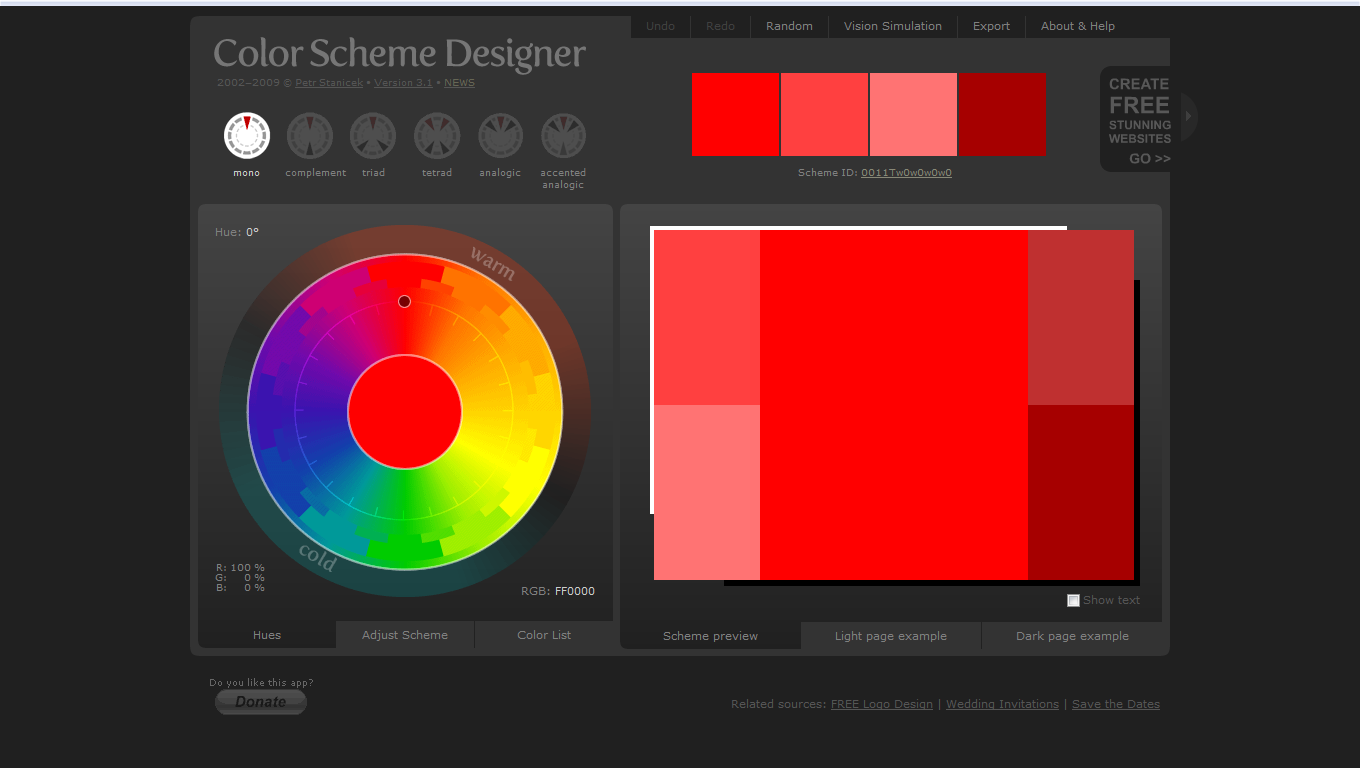This screenshot has width=1360, height=768.
Task: Pick the triad scheme icon
Action: tap(373, 135)
